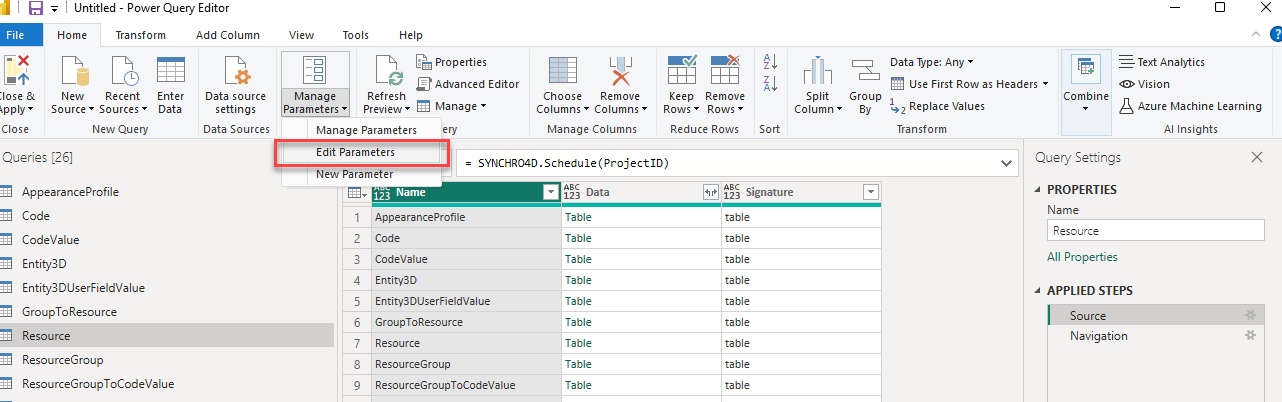
Task: Select the Entity3D query in the list
Action: point(43,264)
